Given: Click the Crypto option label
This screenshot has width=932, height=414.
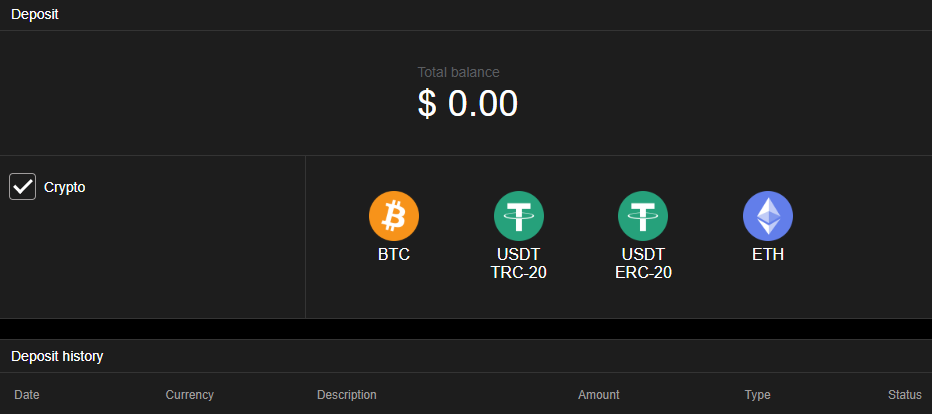Looking at the screenshot, I should [65, 187].
